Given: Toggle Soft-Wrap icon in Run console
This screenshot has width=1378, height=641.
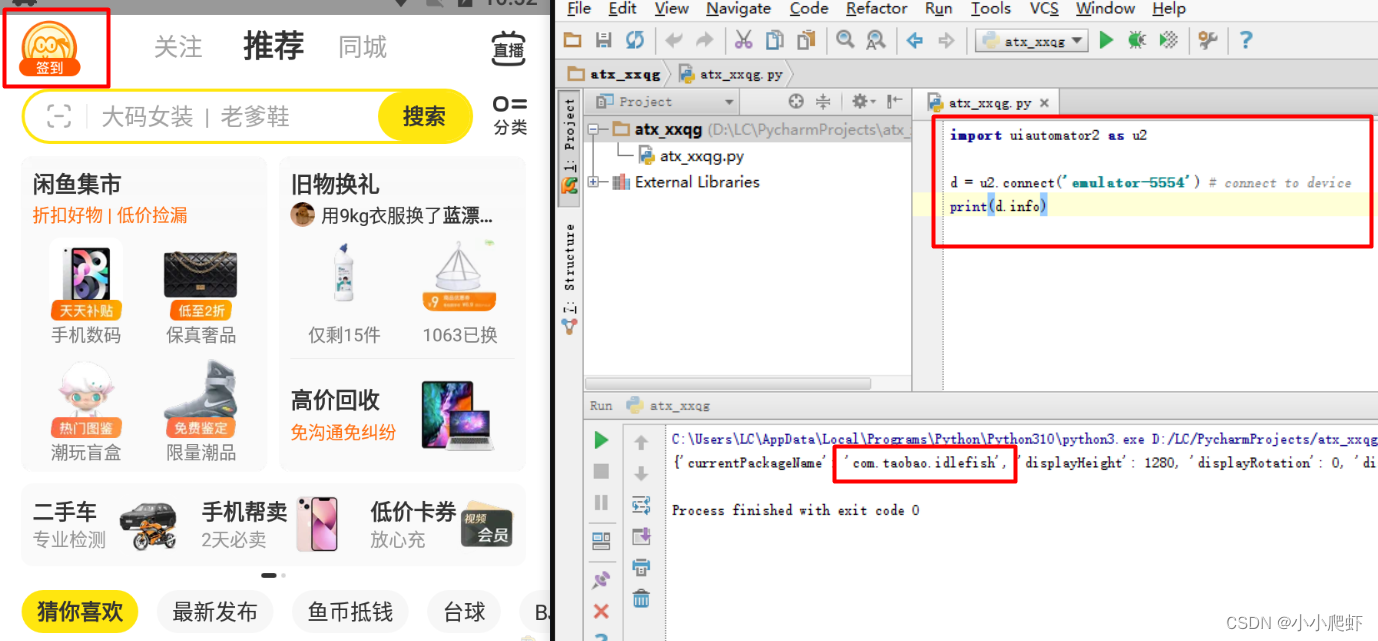Looking at the screenshot, I should [x=641, y=505].
